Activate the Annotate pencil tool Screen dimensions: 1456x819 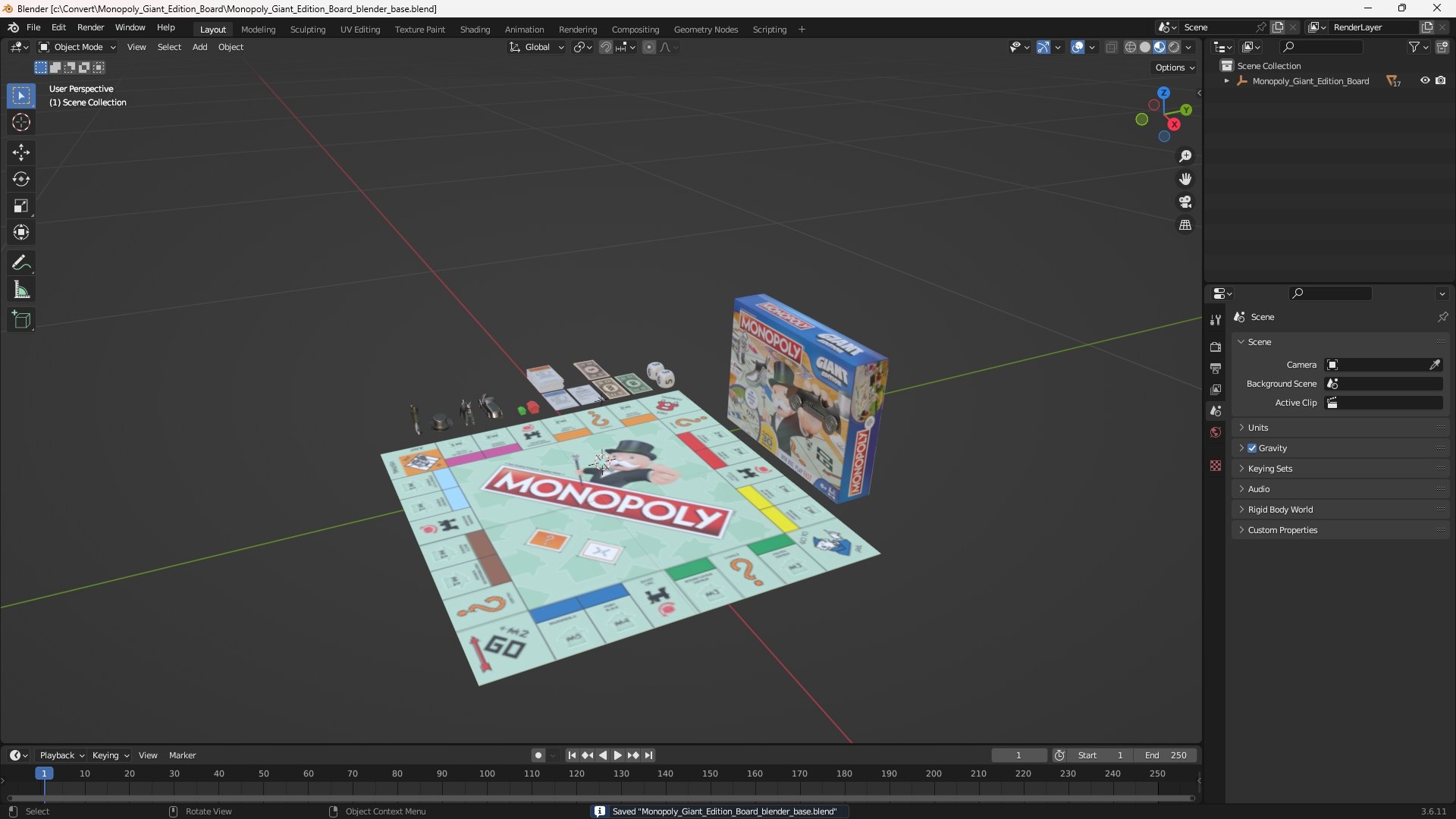(21, 263)
